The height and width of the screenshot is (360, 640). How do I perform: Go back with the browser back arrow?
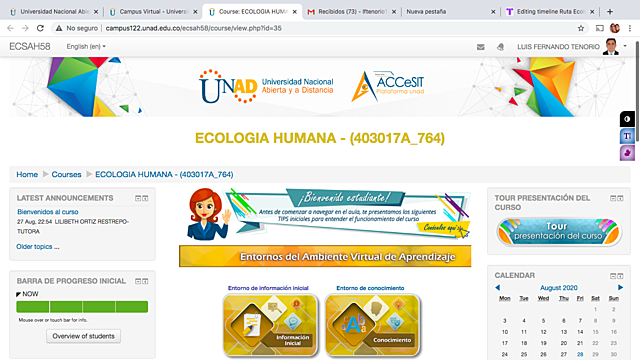[x=11, y=28]
